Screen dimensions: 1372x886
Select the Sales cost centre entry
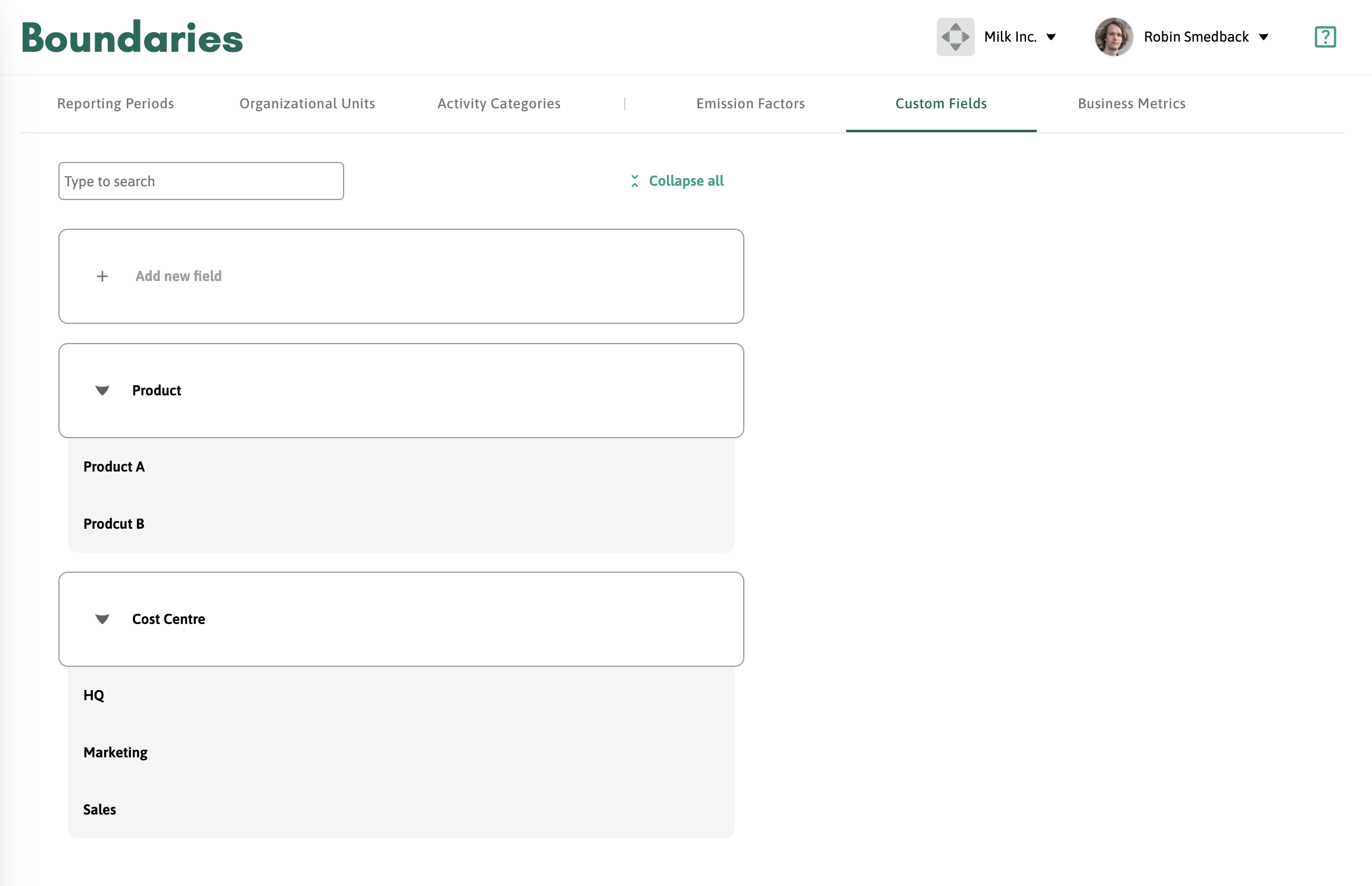[100, 810]
